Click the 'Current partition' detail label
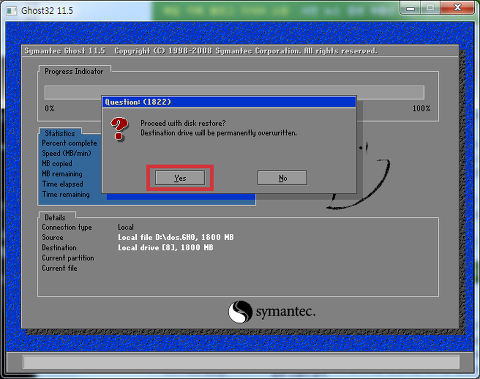 coord(68,258)
